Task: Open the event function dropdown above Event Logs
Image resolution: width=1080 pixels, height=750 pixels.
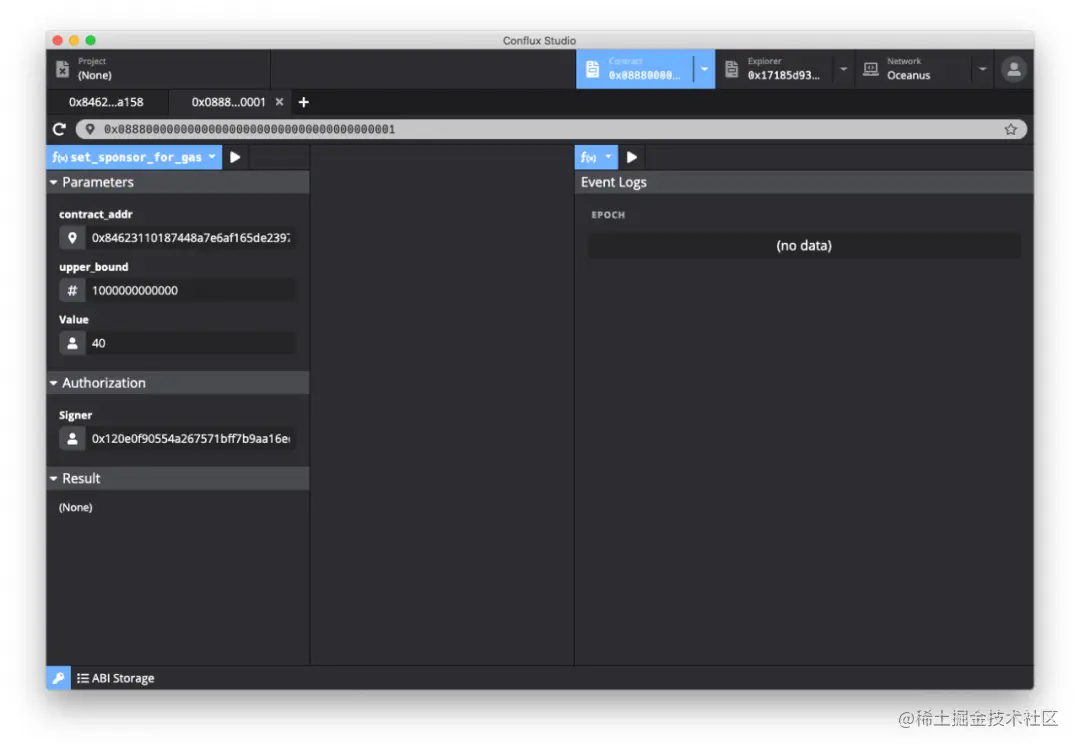Action: (x=596, y=157)
